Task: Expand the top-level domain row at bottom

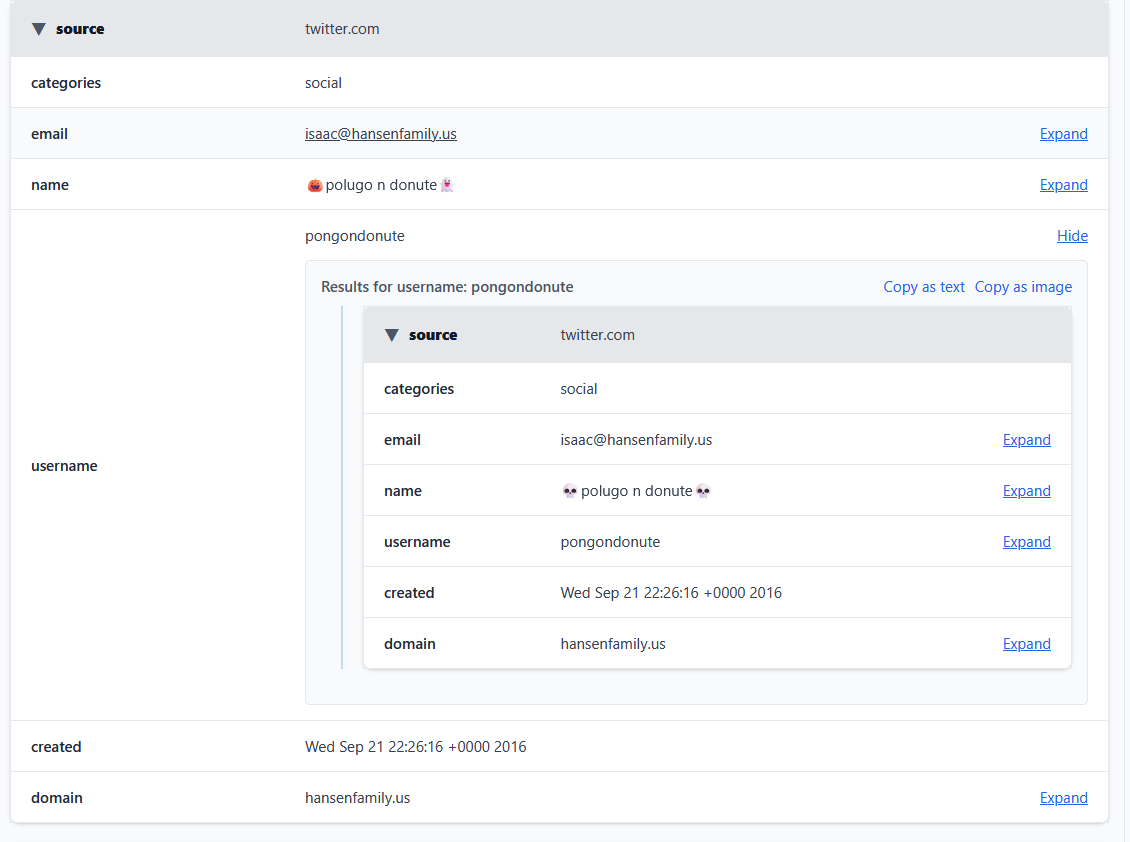Action: click(x=1063, y=798)
